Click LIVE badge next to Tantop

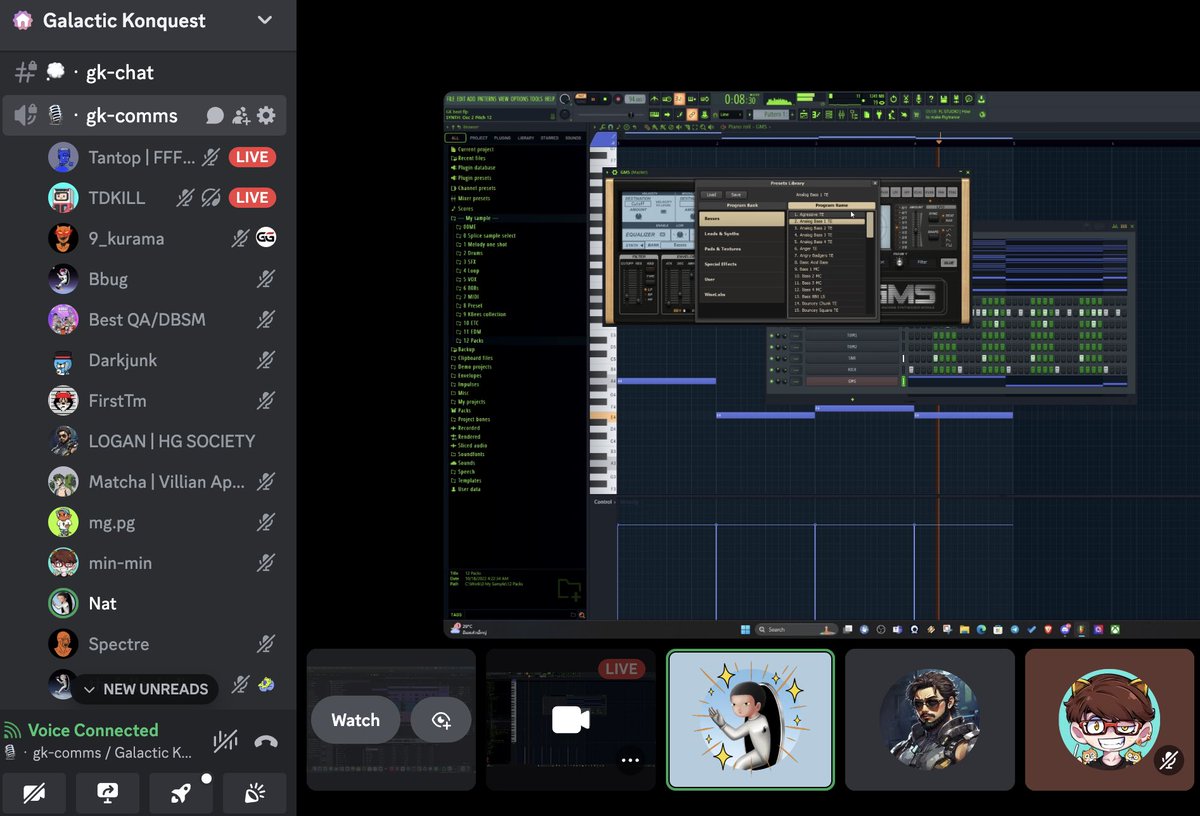pos(252,157)
